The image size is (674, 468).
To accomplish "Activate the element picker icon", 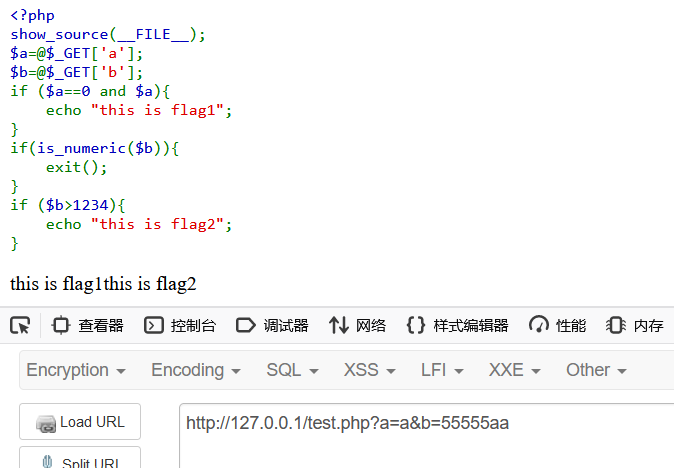I will pos(20,325).
